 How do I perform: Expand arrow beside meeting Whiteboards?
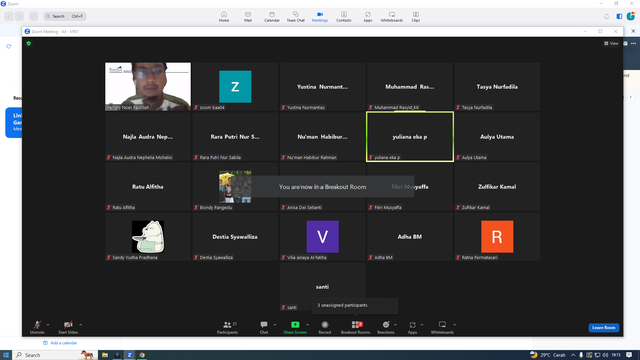coord(454,325)
